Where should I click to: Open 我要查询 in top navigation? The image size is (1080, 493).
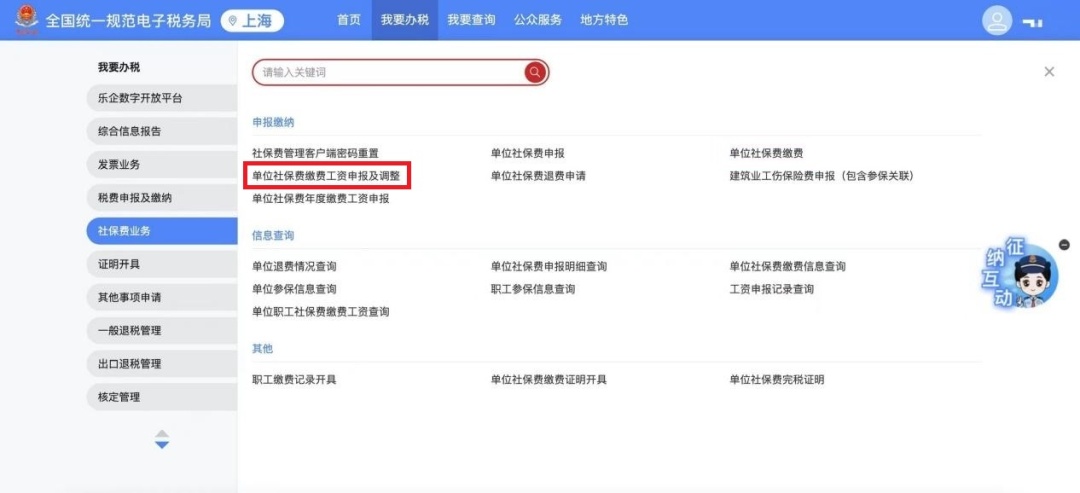pyautogui.click(x=471, y=20)
